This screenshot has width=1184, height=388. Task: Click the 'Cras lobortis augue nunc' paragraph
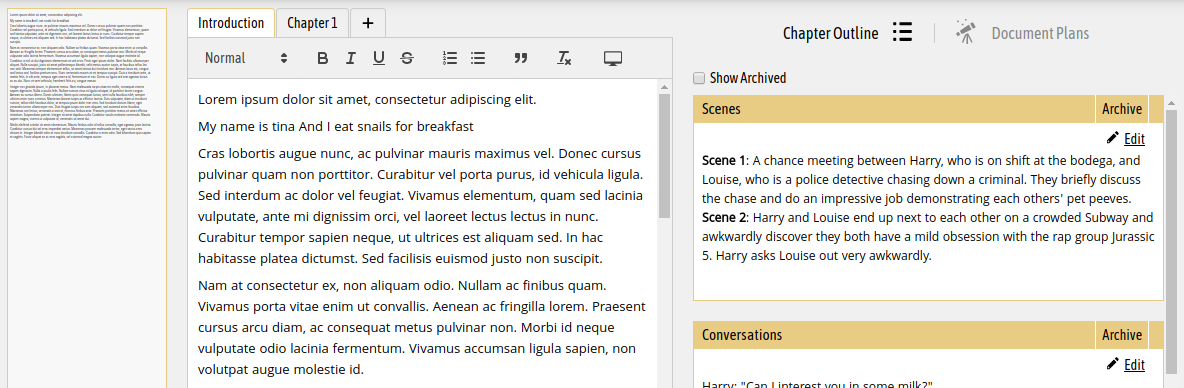(x=421, y=207)
